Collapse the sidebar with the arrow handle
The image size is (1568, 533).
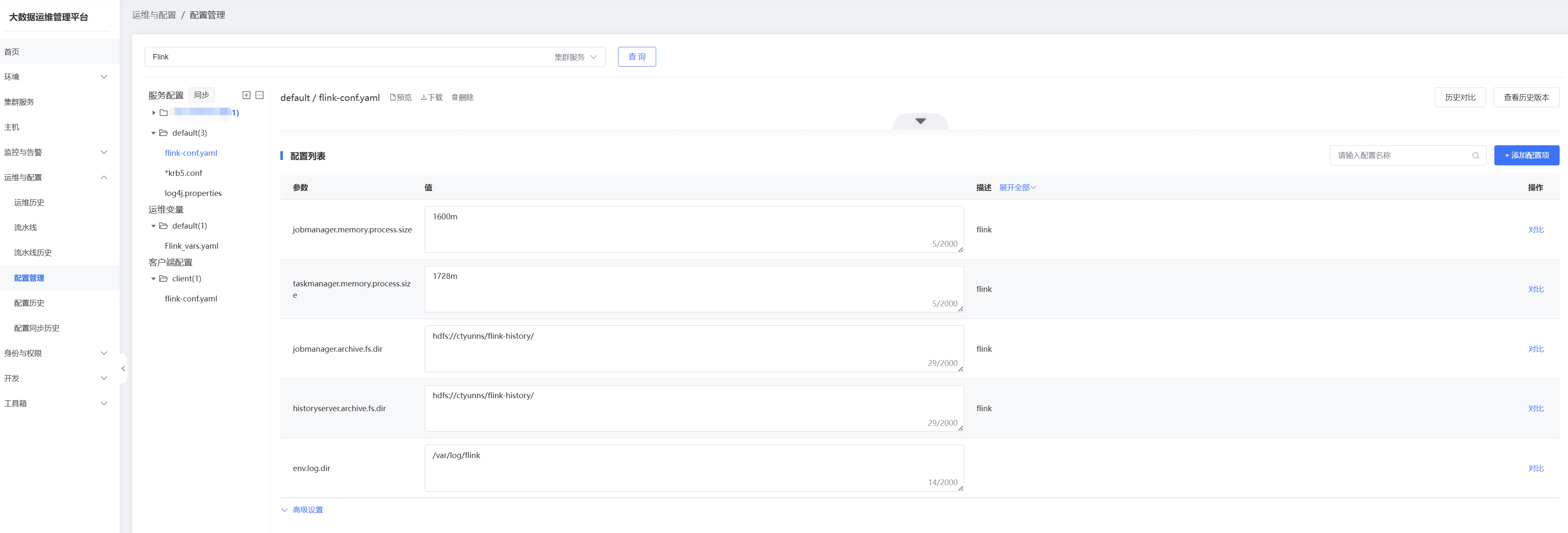[123, 368]
